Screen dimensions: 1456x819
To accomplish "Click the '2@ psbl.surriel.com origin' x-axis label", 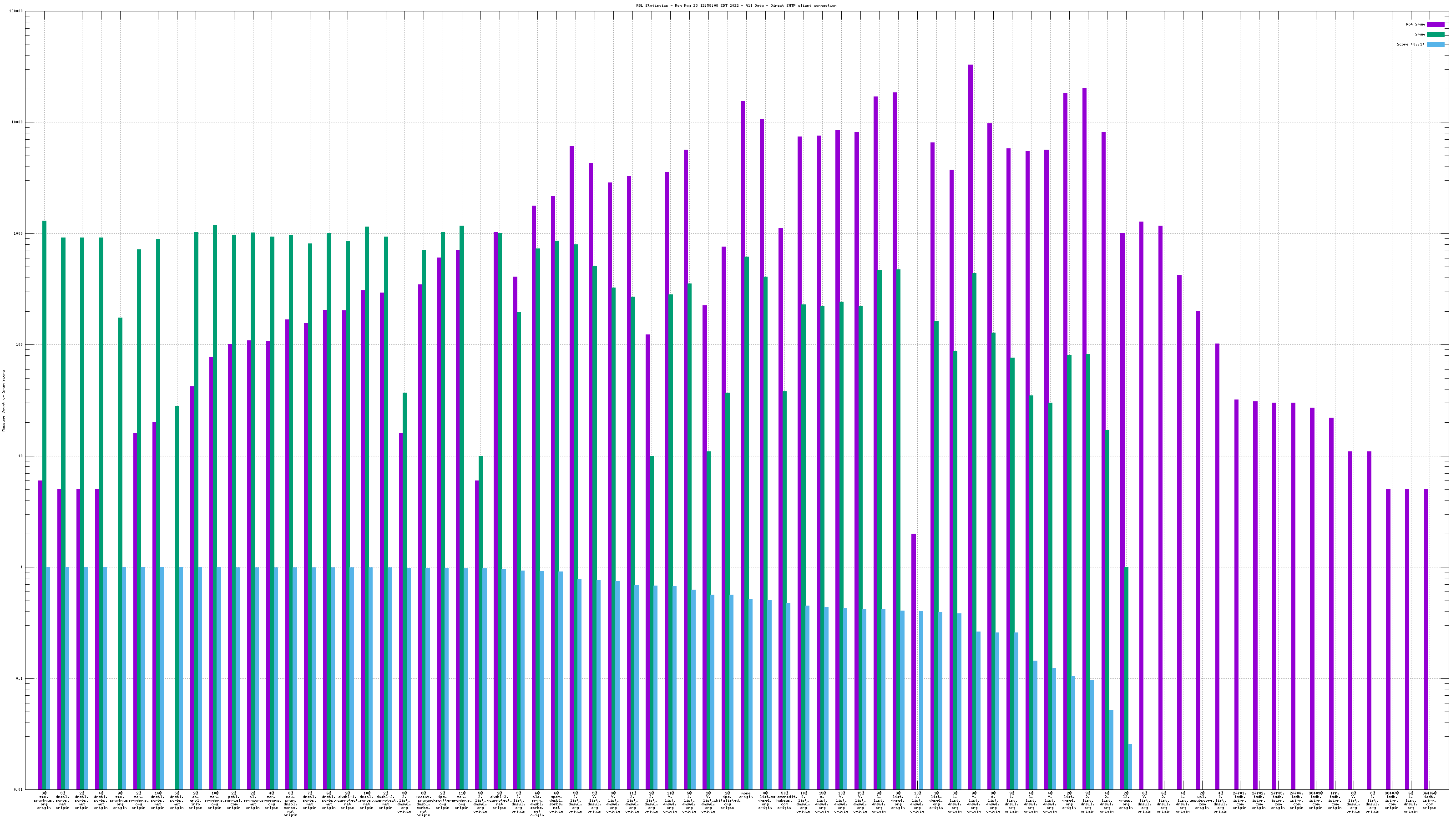I will pyautogui.click(x=233, y=800).
